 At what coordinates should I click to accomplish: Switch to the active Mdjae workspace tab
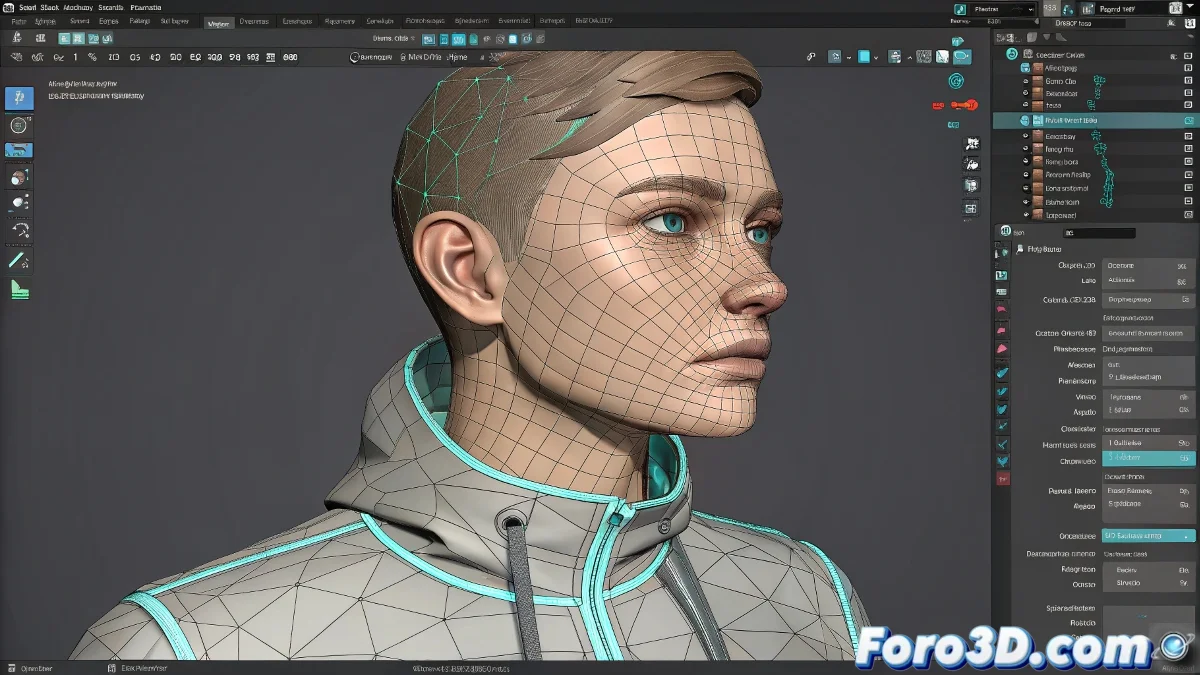pyautogui.click(x=218, y=23)
